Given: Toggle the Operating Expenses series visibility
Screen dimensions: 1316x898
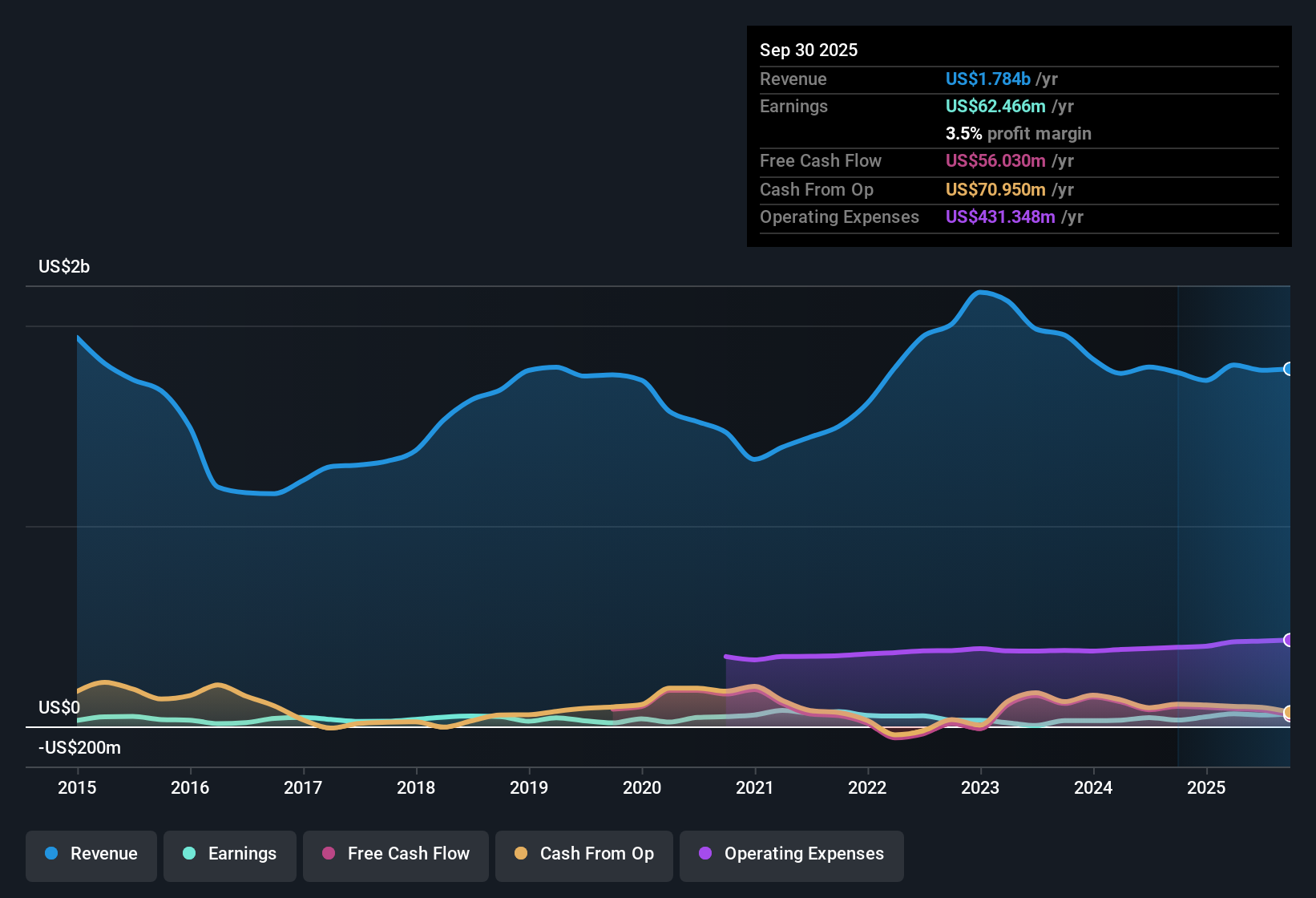Looking at the screenshot, I should (x=791, y=856).
